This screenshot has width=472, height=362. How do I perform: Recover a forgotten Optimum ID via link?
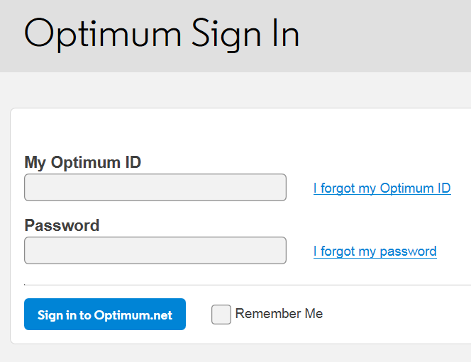click(x=382, y=188)
